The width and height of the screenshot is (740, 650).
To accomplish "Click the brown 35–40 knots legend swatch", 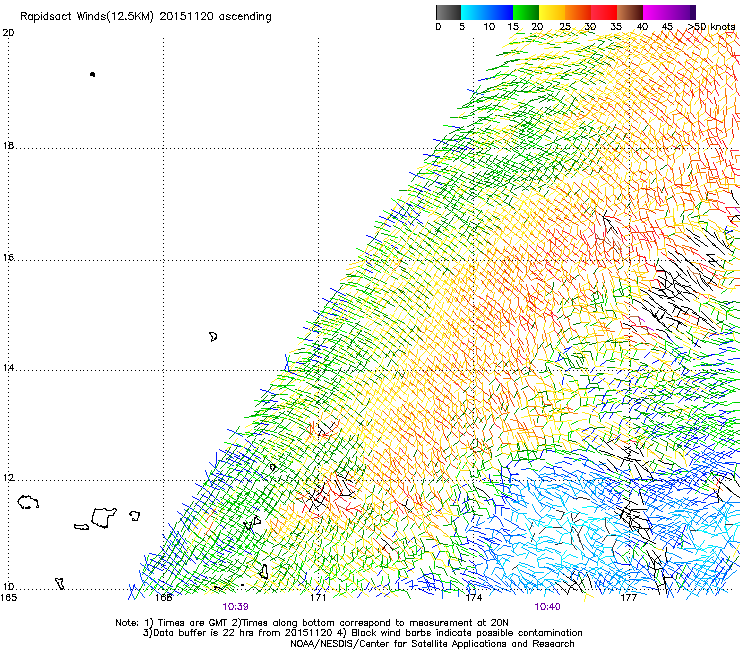I will (630, 12).
